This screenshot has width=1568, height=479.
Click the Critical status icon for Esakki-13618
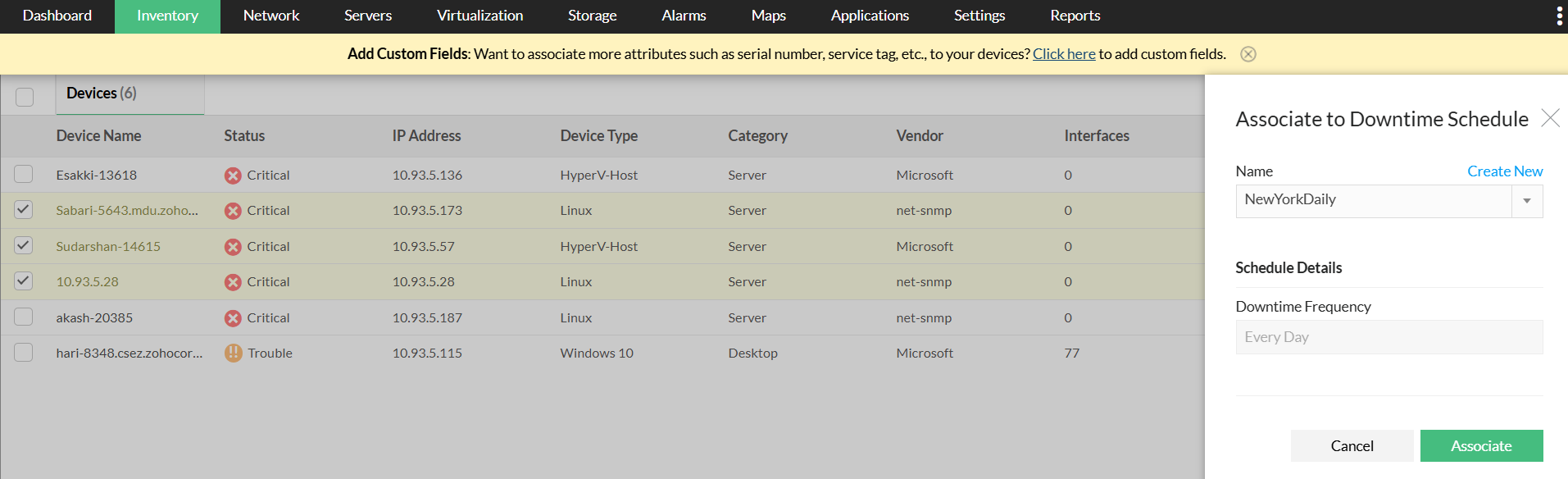(233, 176)
